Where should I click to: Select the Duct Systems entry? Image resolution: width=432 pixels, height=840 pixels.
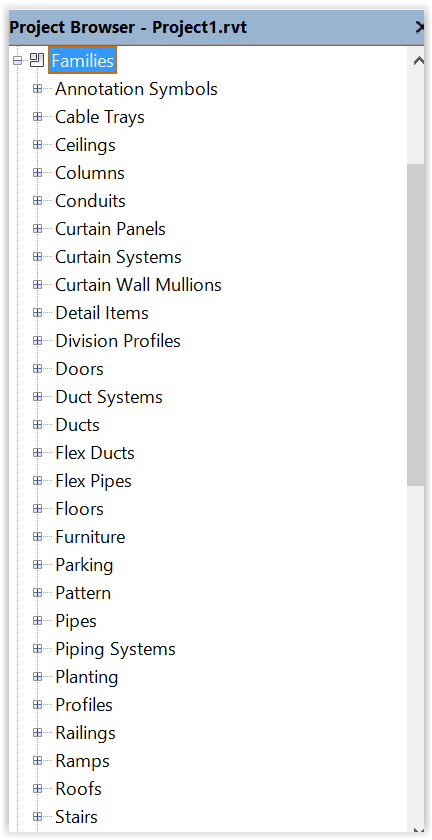109,396
